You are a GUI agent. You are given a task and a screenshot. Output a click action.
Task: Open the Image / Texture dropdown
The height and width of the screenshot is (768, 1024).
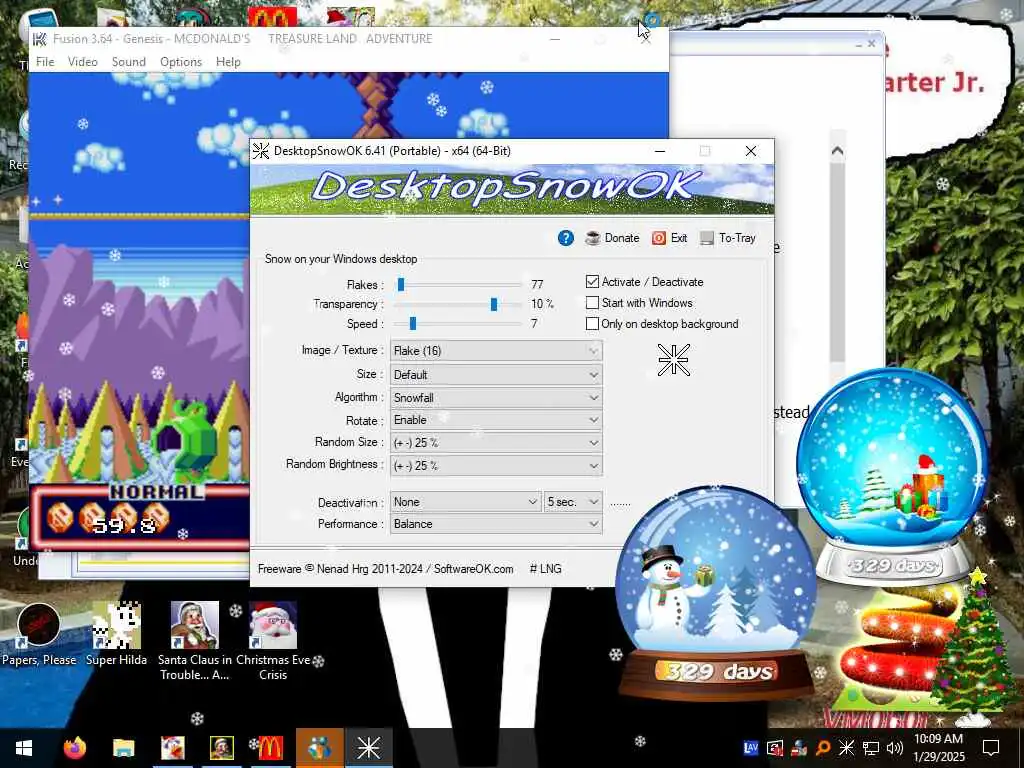(496, 351)
